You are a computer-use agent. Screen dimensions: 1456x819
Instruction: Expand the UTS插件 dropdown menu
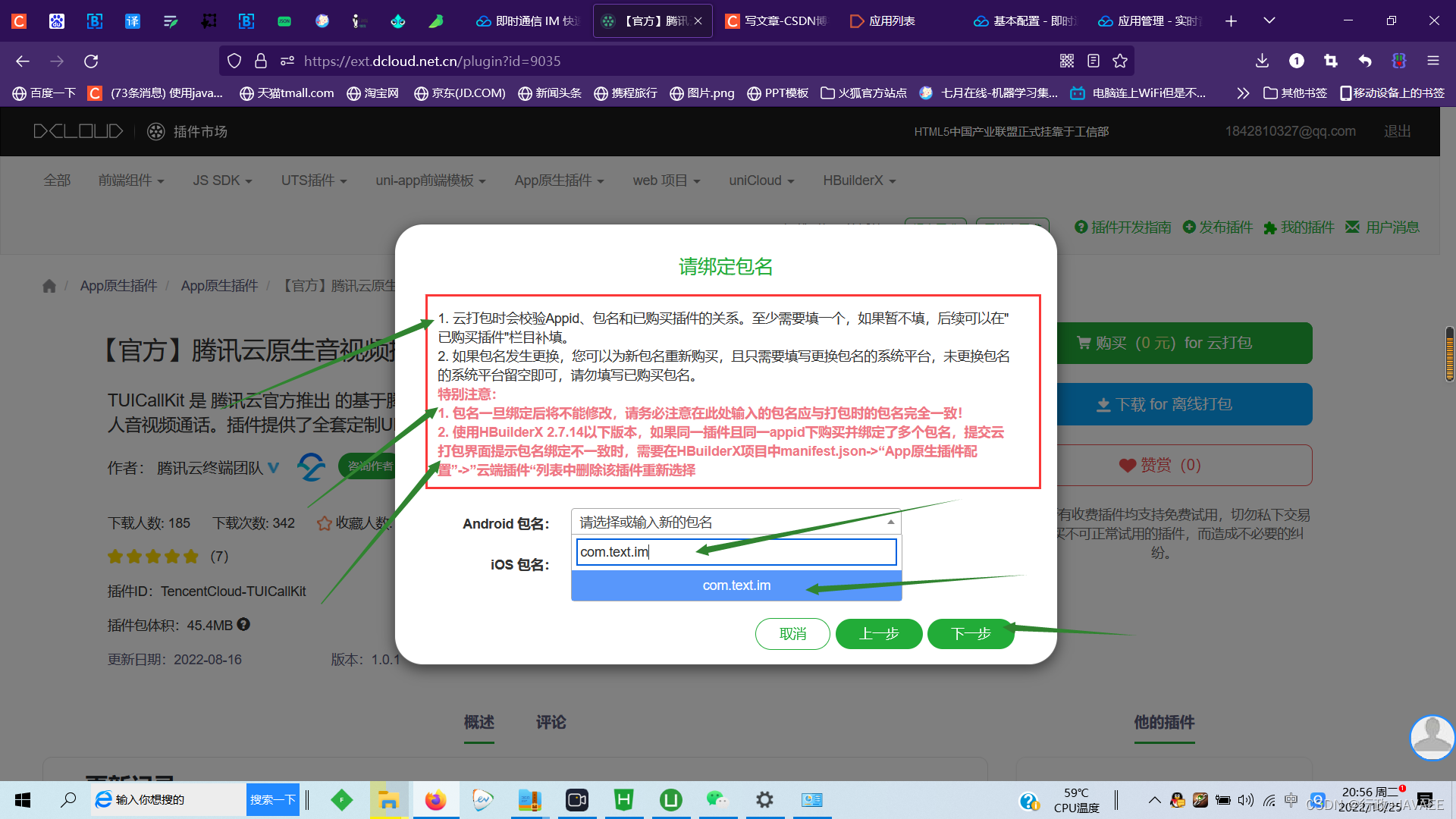tap(314, 180)
